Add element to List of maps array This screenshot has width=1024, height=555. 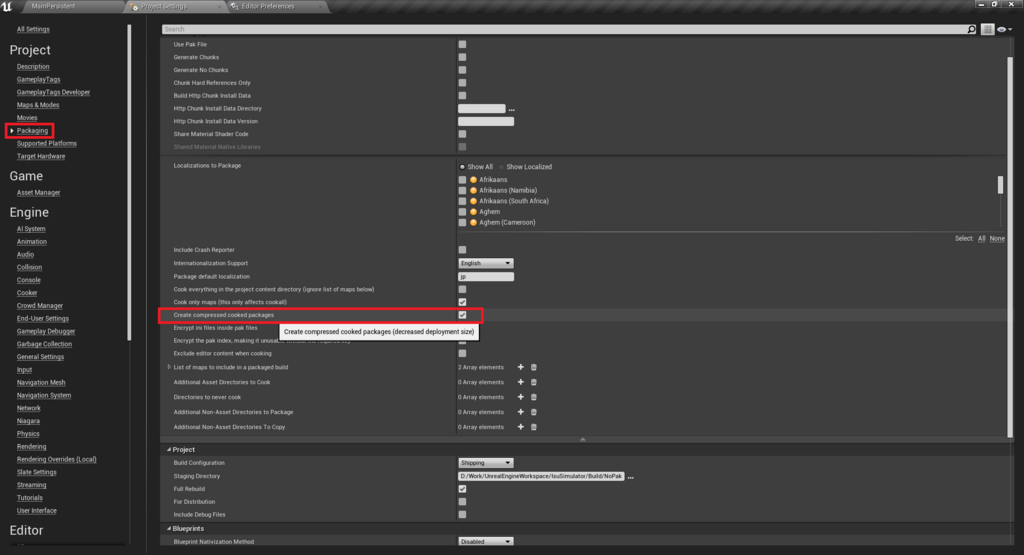coord(520,368)
